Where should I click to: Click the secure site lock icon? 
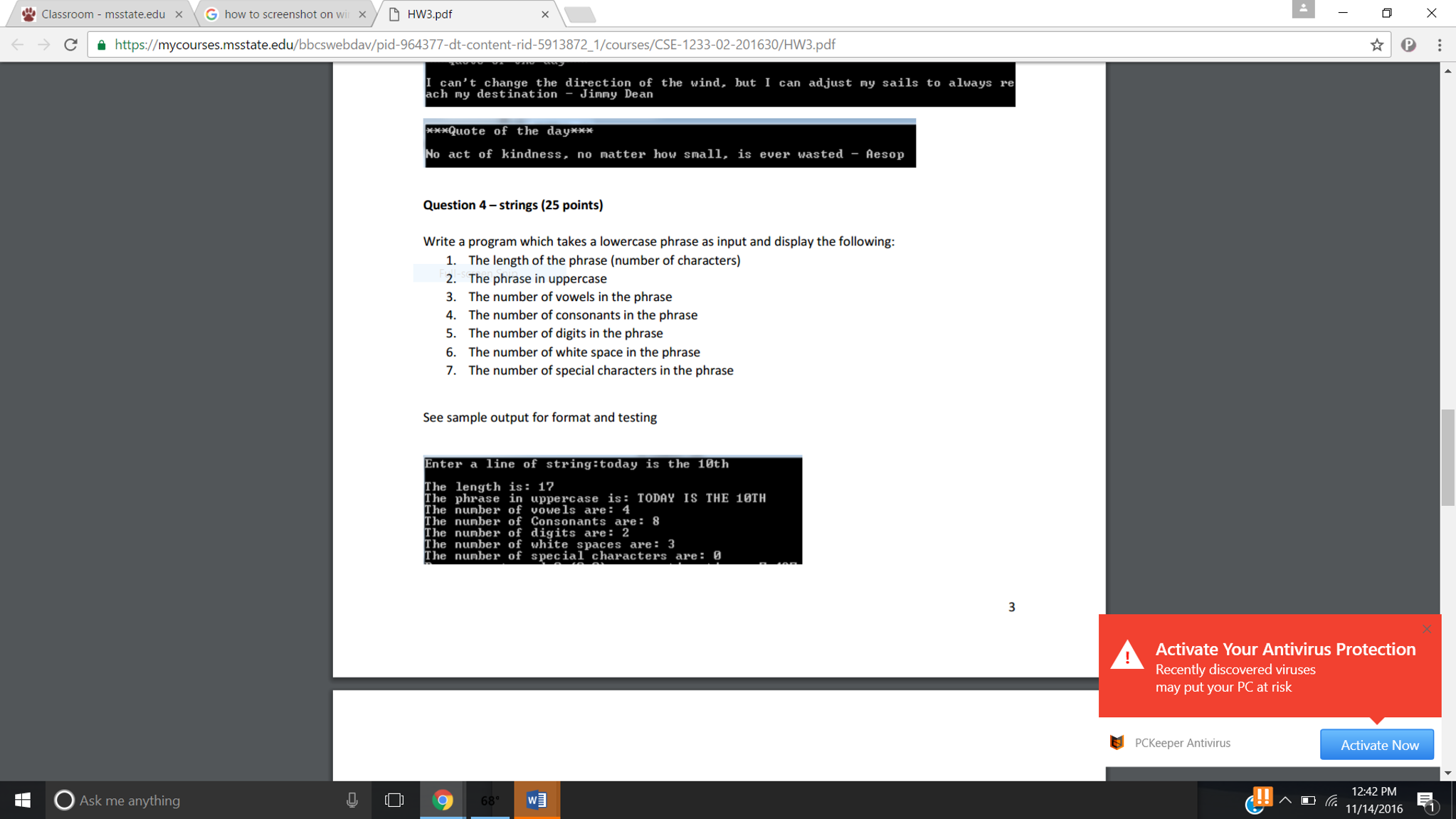[x=100, y=44]
